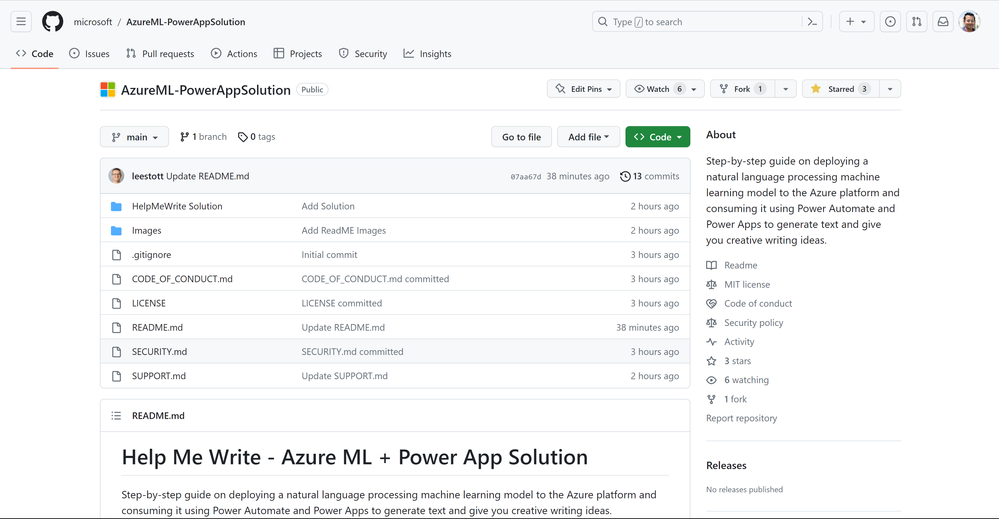Open the hamburger navigation menu
This screenshot has height=519, width=999.
tap(21, 22)
